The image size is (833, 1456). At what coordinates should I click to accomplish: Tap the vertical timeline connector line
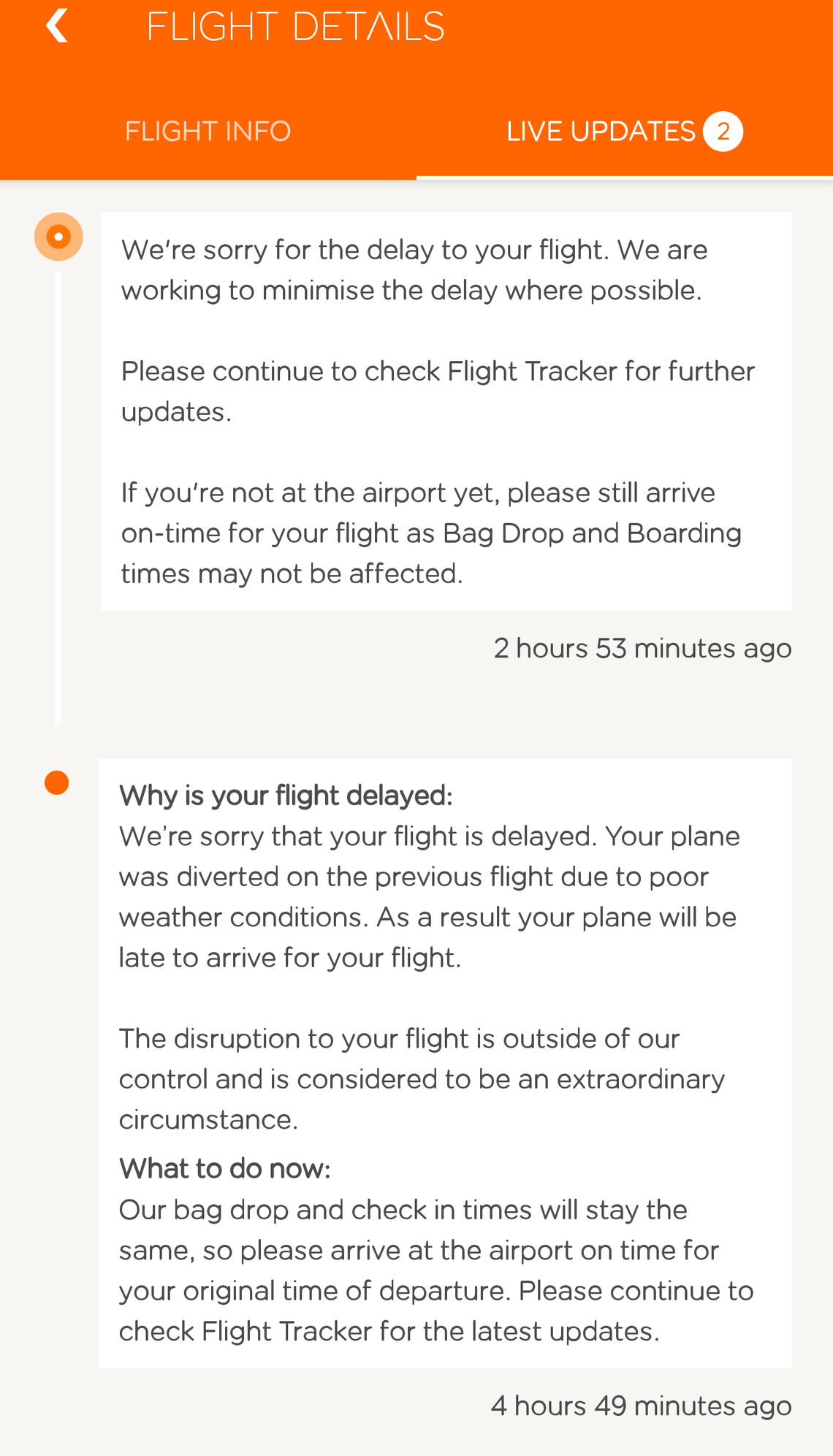pos(58,497)
